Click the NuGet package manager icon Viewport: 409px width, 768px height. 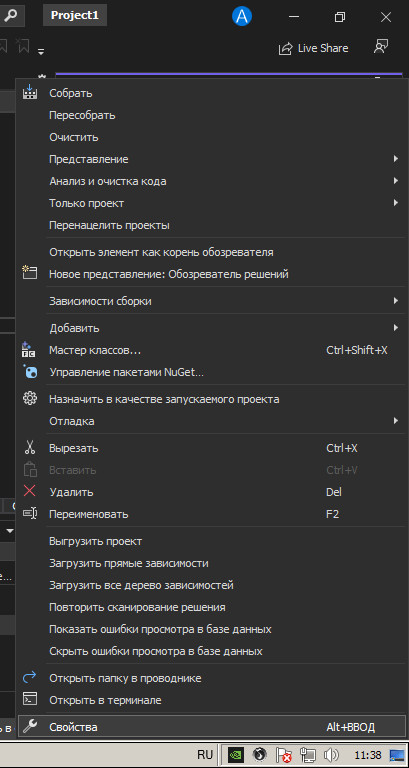tap(30, 372)
